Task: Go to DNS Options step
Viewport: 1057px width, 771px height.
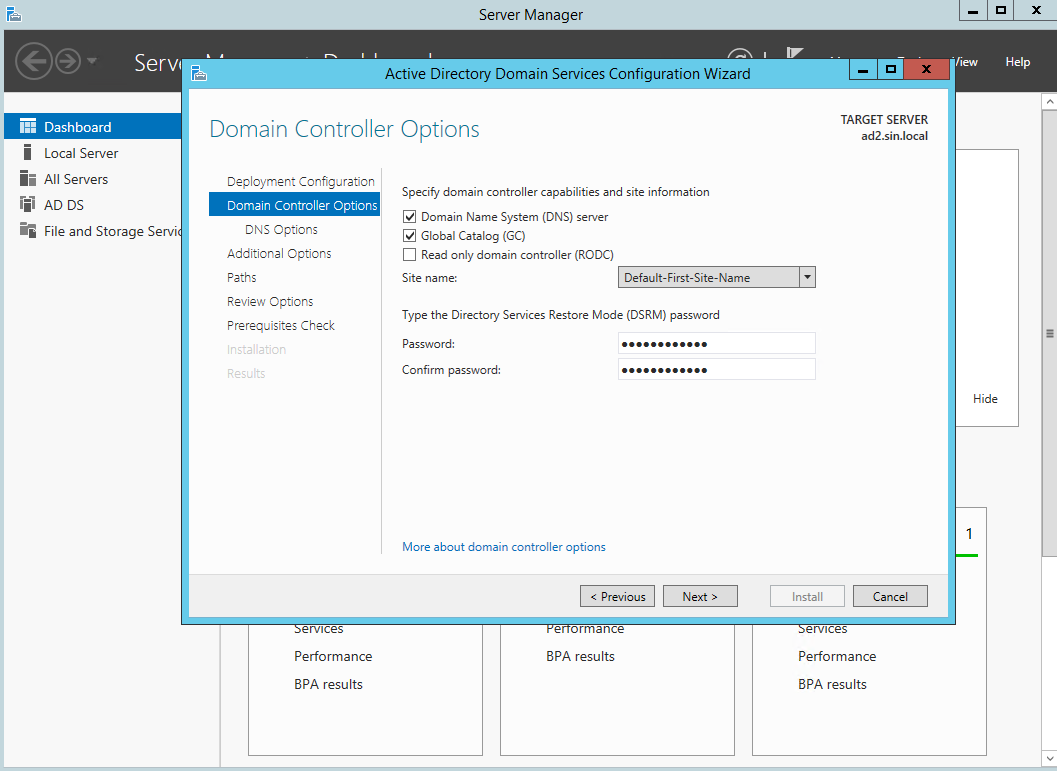Action: [281, 229]
